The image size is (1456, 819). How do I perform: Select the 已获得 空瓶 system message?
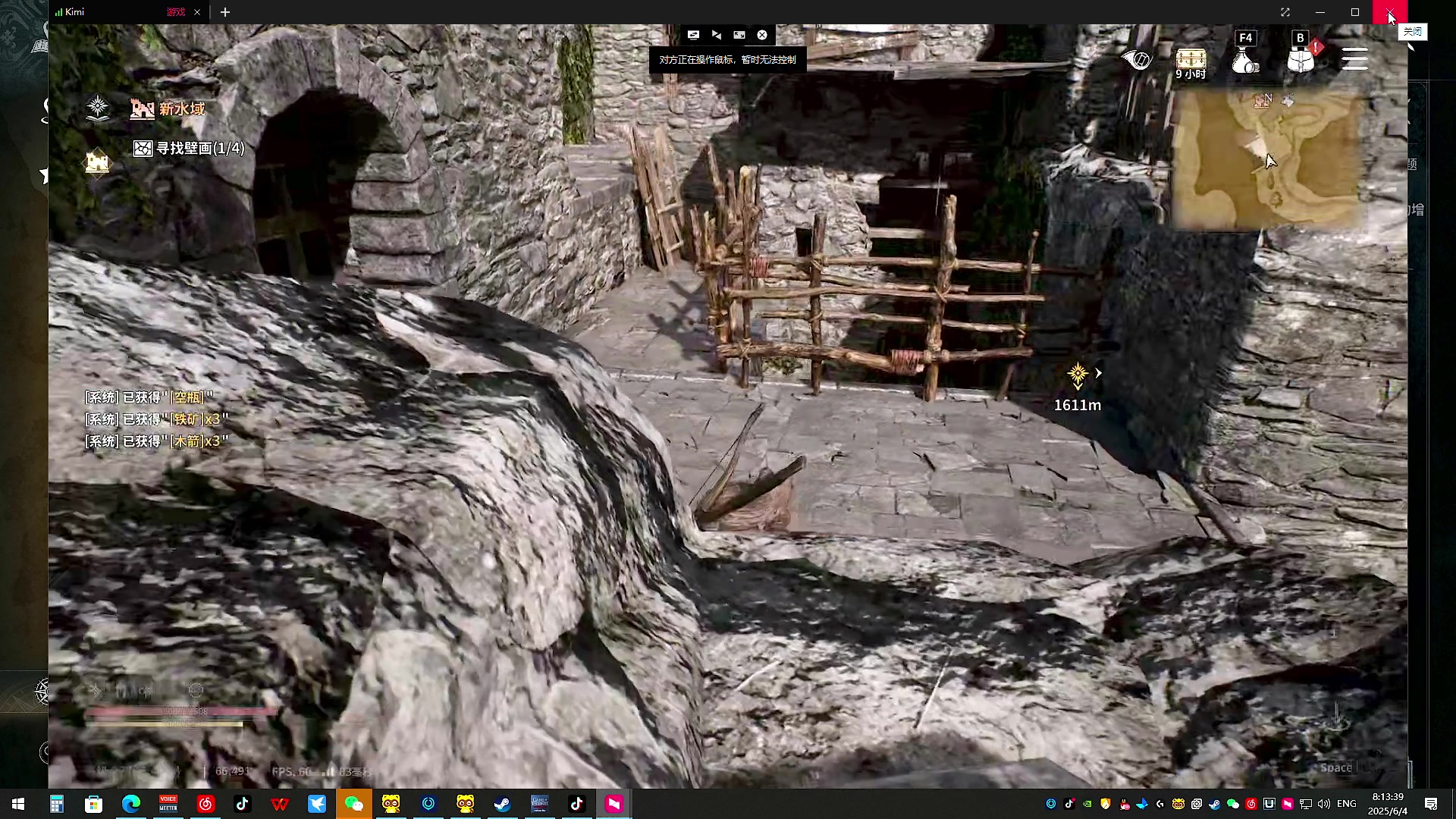149,397
